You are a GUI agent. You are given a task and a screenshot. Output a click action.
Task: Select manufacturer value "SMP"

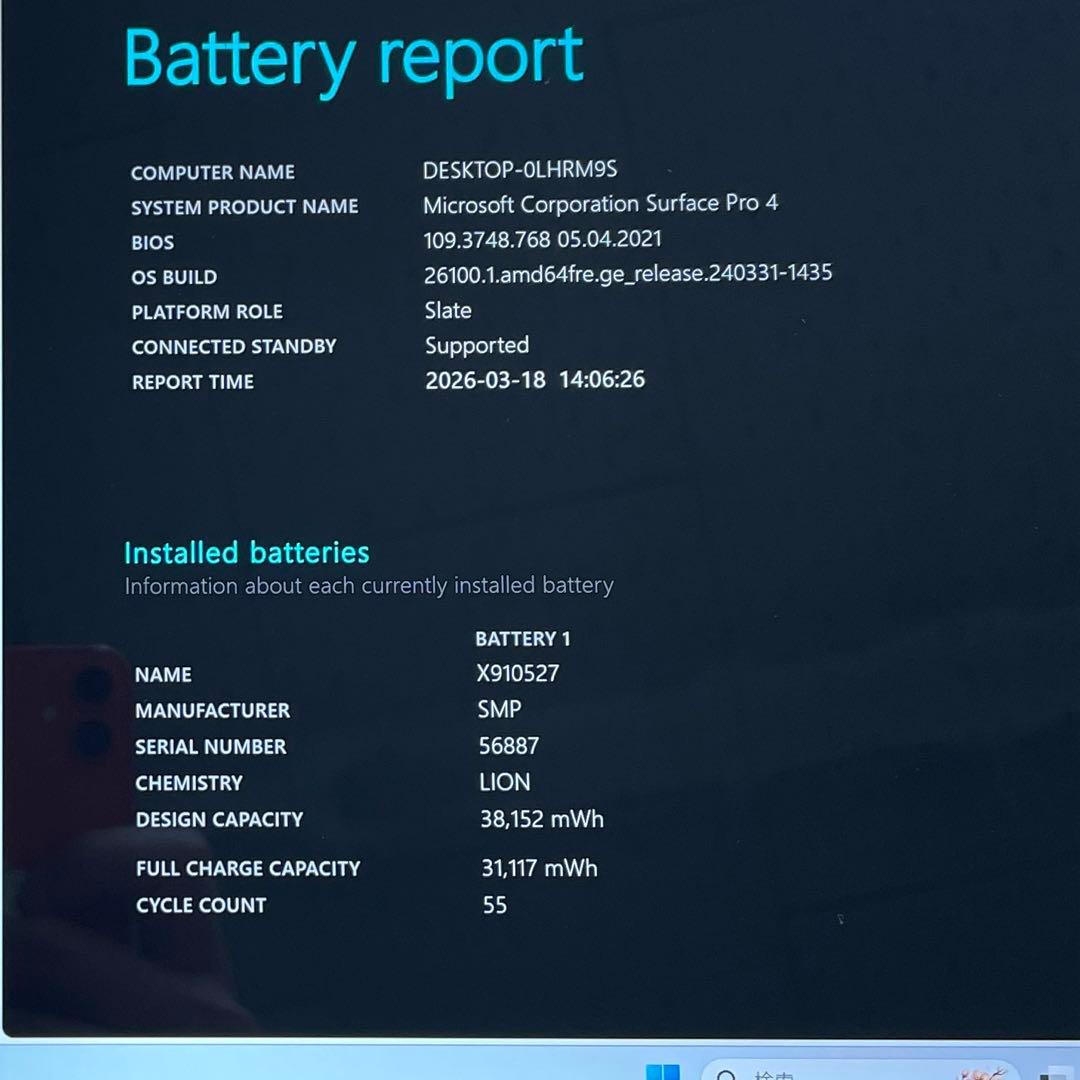click(499, 709)
